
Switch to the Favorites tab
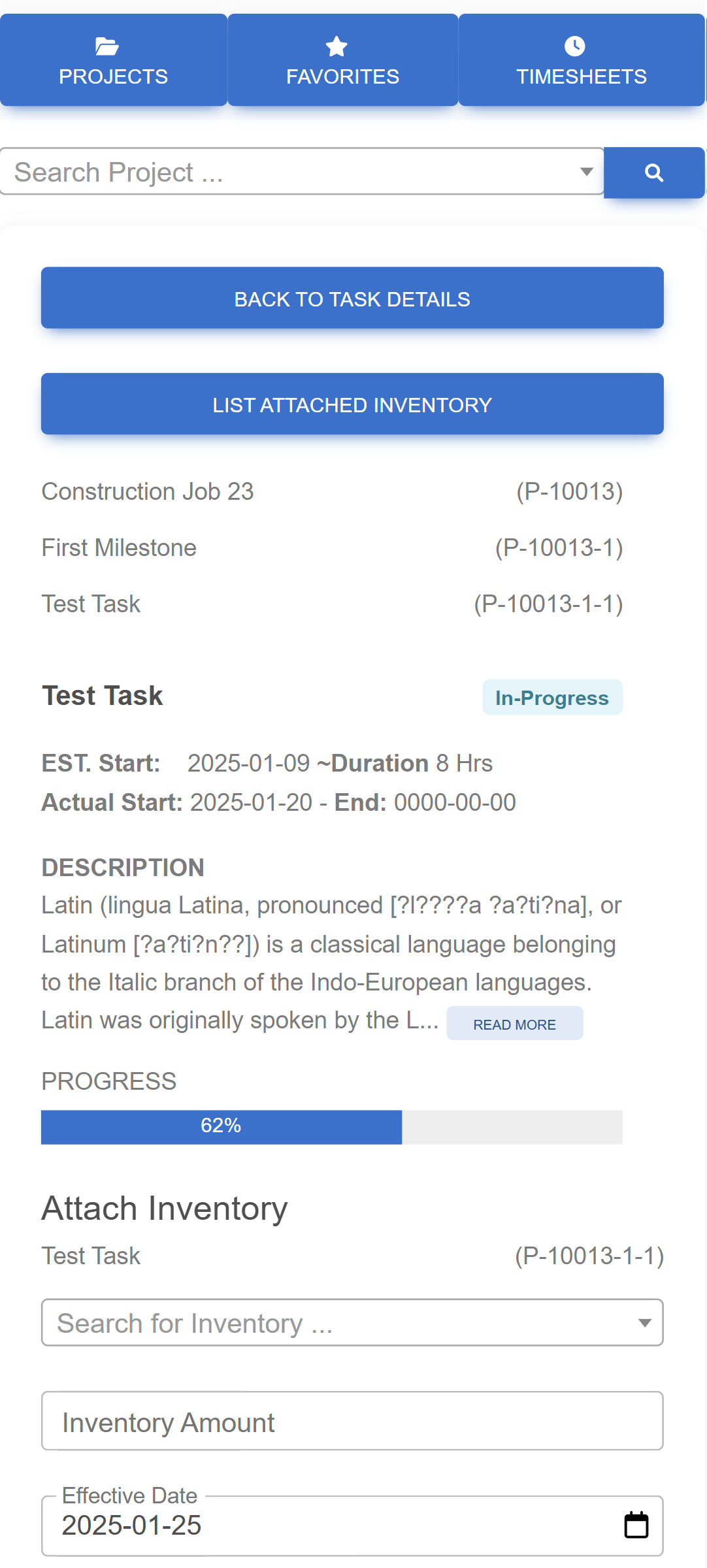[x=342, y=60]
